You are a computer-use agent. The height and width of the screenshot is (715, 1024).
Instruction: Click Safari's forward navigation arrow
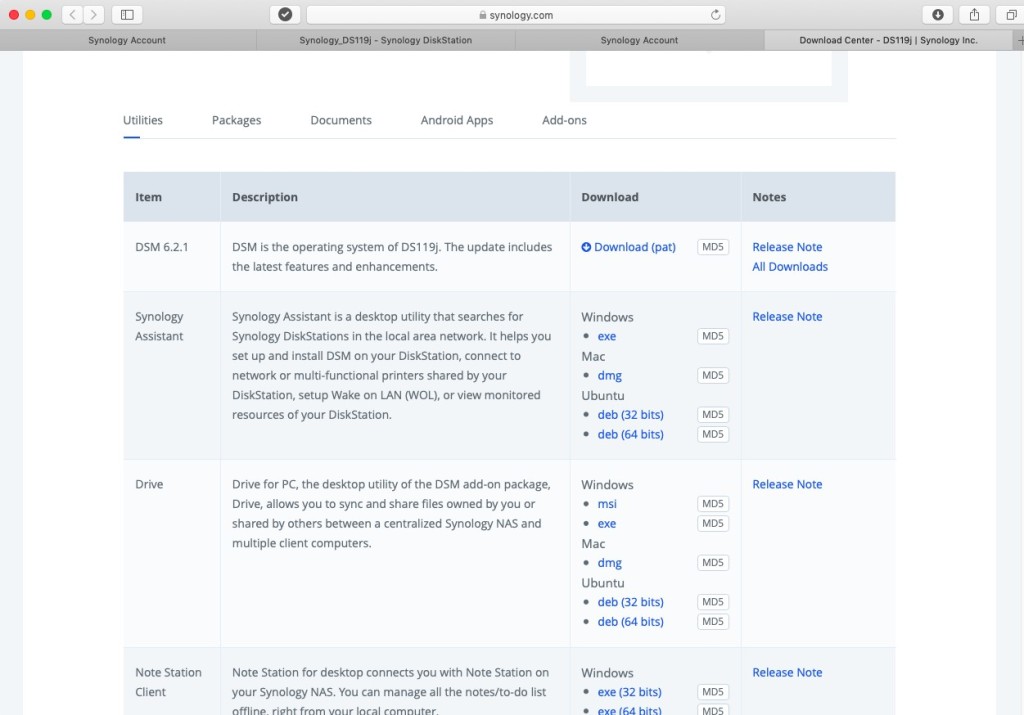(x=93, y=14)
